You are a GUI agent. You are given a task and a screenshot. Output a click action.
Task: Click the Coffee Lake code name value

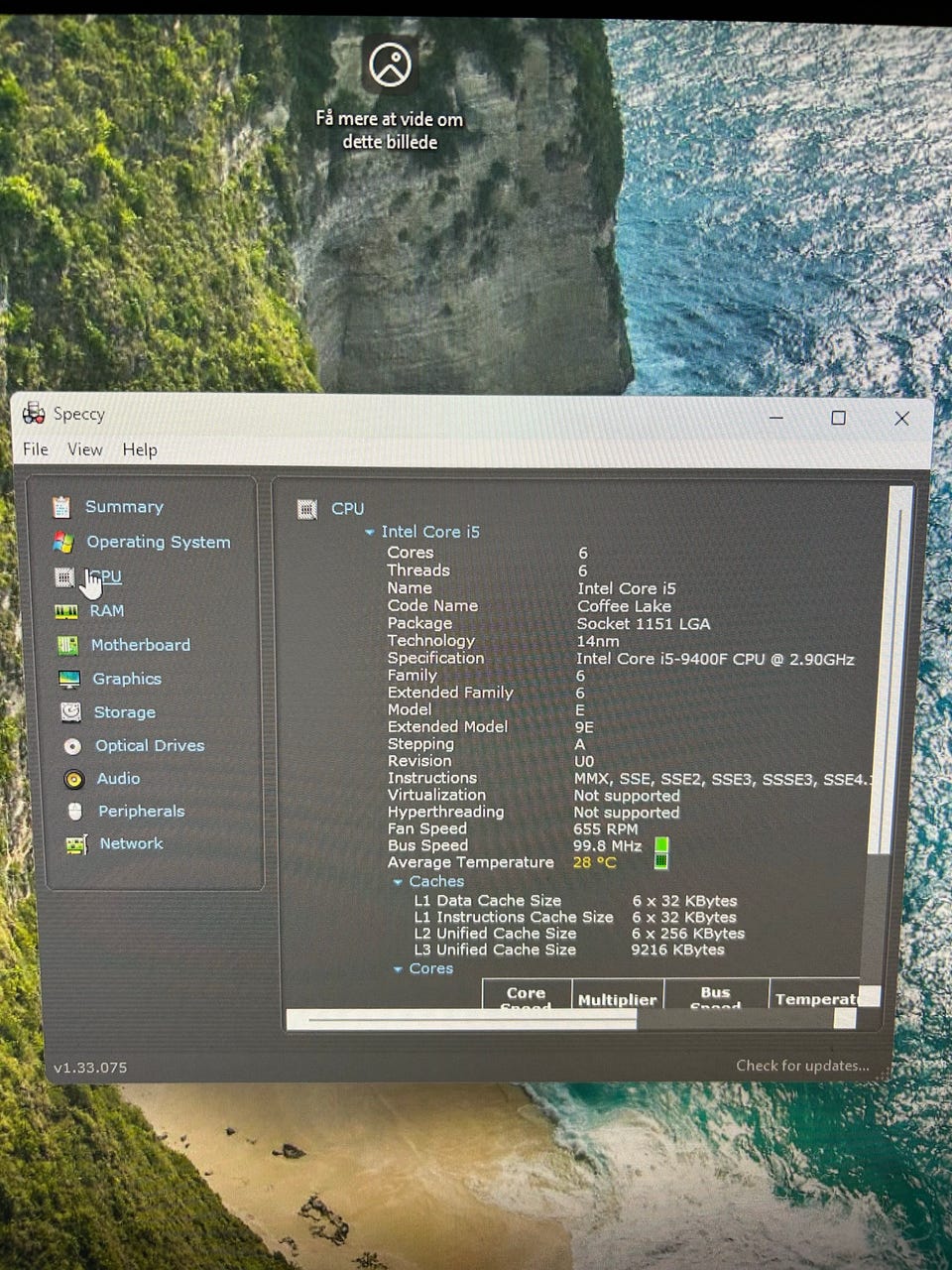(625, 606)
